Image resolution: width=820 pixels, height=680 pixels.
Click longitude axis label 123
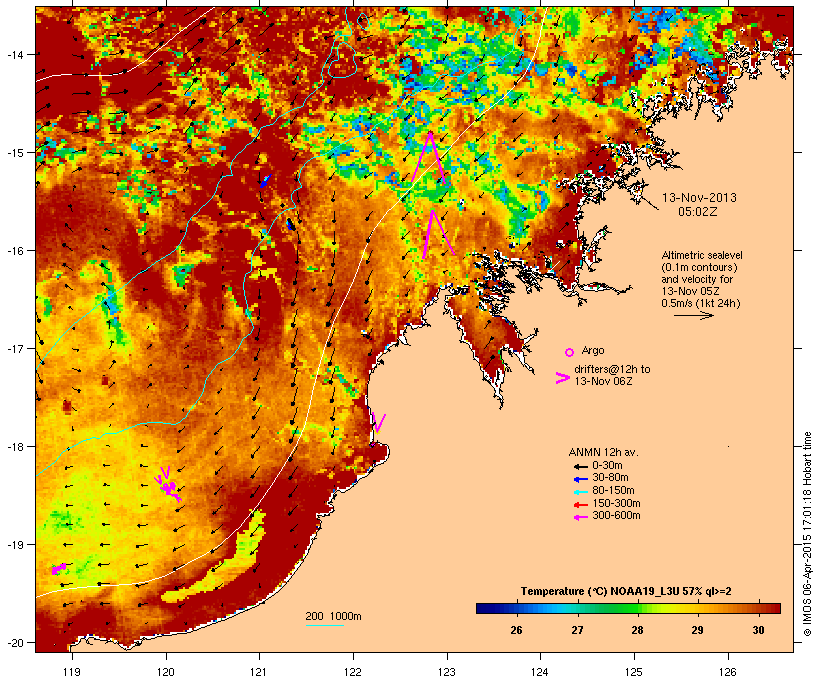(447, 672)
